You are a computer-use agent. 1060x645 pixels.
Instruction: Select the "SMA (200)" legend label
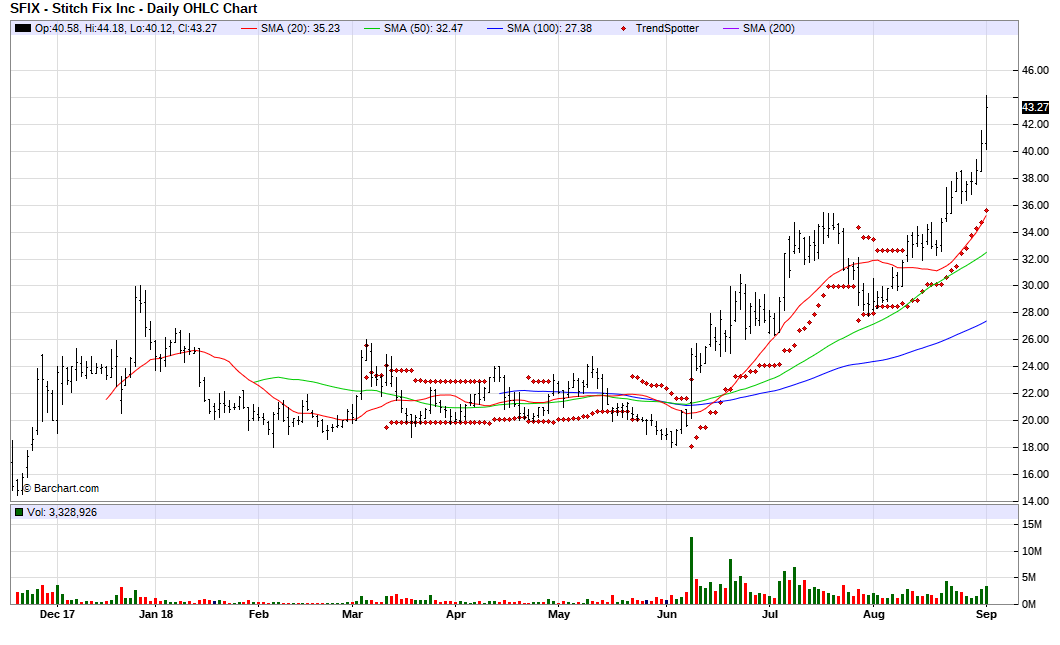tap(769, 28)
